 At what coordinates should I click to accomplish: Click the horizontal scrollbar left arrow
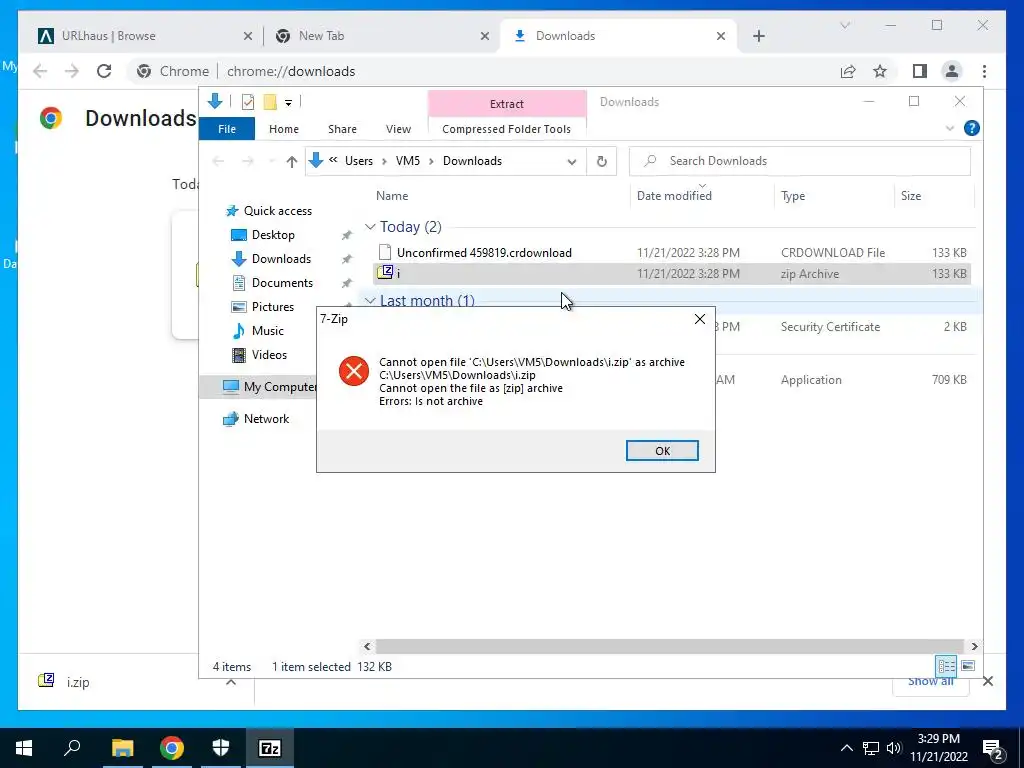pyautogui.click(x=367, y=647)
